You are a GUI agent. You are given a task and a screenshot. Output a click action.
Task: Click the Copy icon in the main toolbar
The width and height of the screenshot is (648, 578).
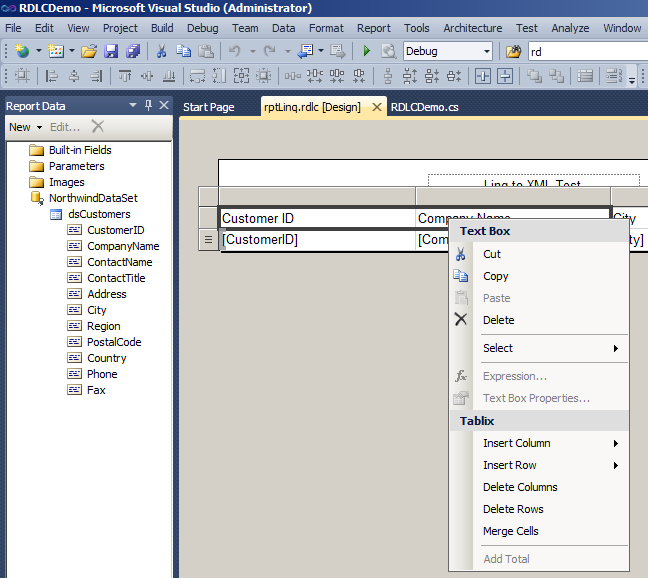[183, 51]
